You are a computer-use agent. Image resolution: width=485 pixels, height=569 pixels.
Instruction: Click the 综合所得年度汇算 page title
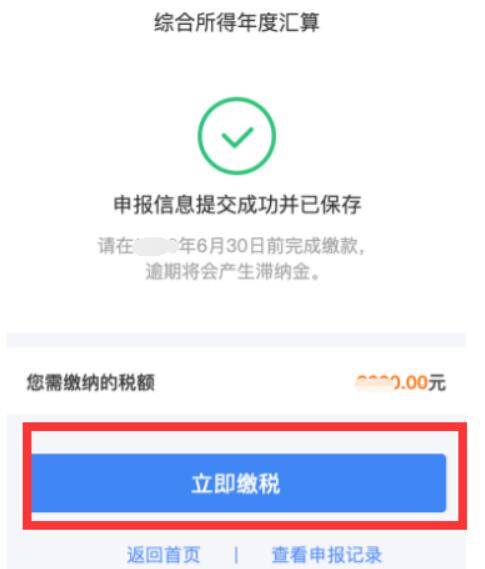click(x=237, y=22)
